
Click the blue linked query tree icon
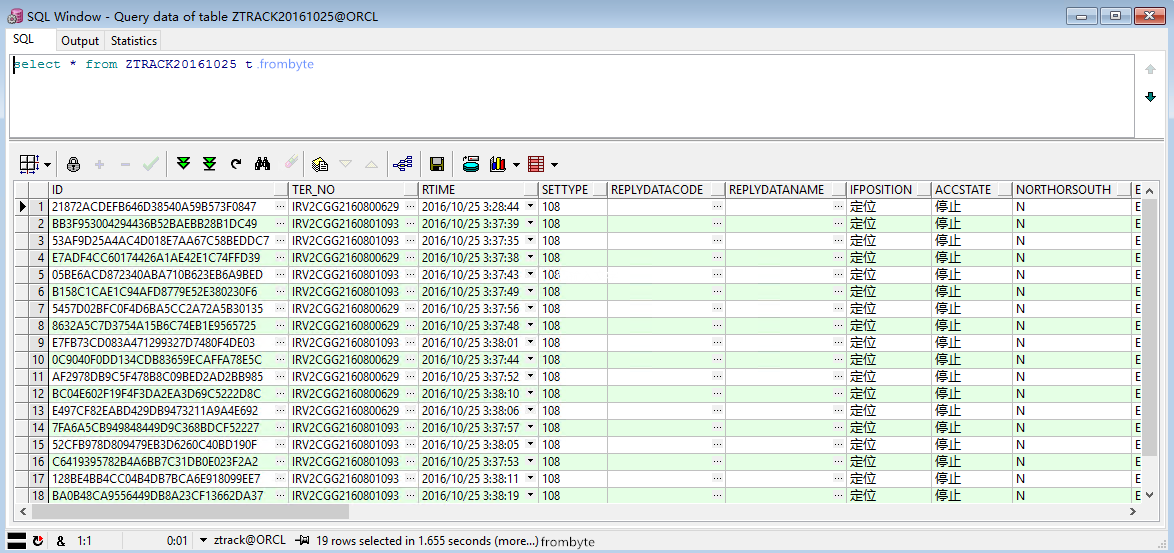[402, 164]
